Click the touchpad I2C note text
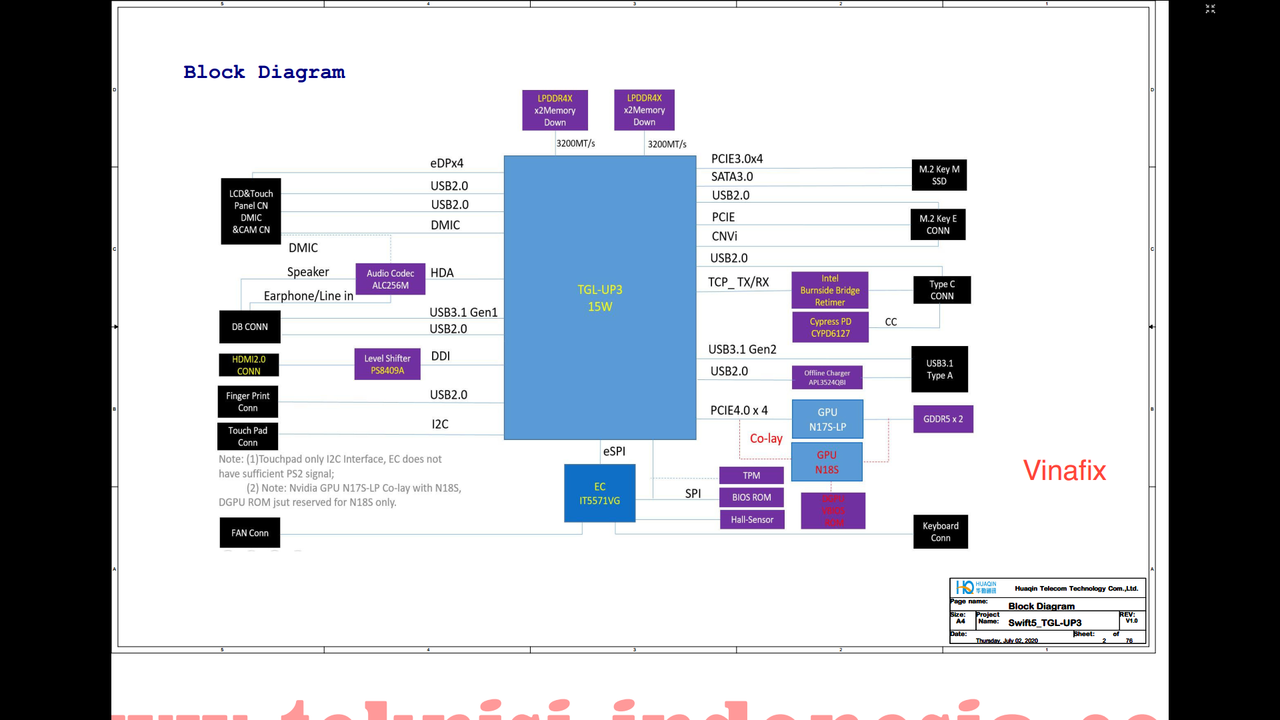The width and height of the screenshot is (1280, 720). (330, 466)
